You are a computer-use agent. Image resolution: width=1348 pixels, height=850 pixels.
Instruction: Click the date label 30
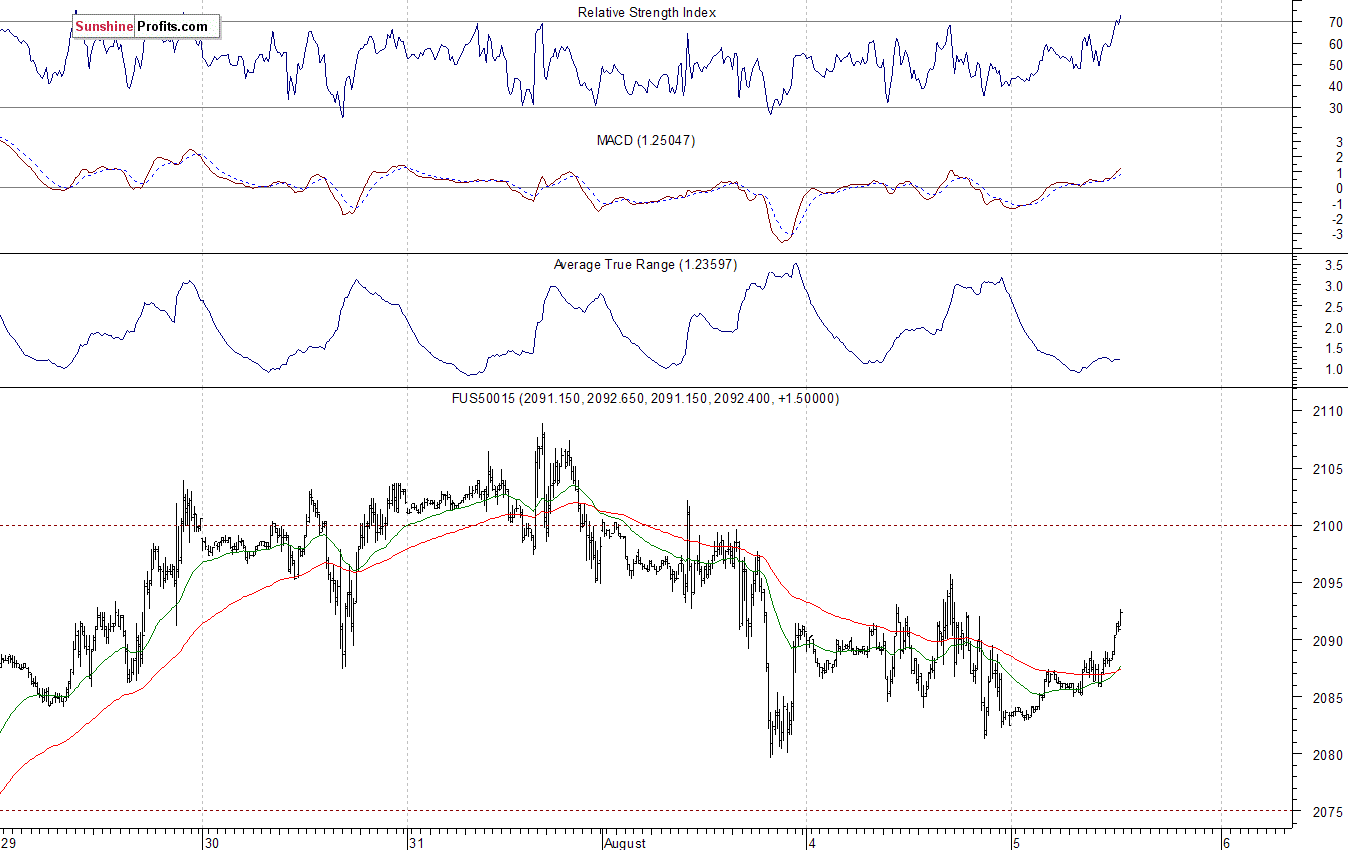(213, 843)
